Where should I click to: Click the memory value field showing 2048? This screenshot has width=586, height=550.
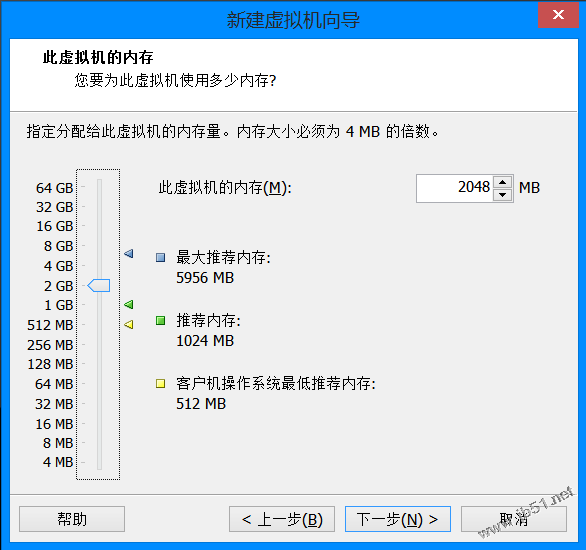click(455, 188)
